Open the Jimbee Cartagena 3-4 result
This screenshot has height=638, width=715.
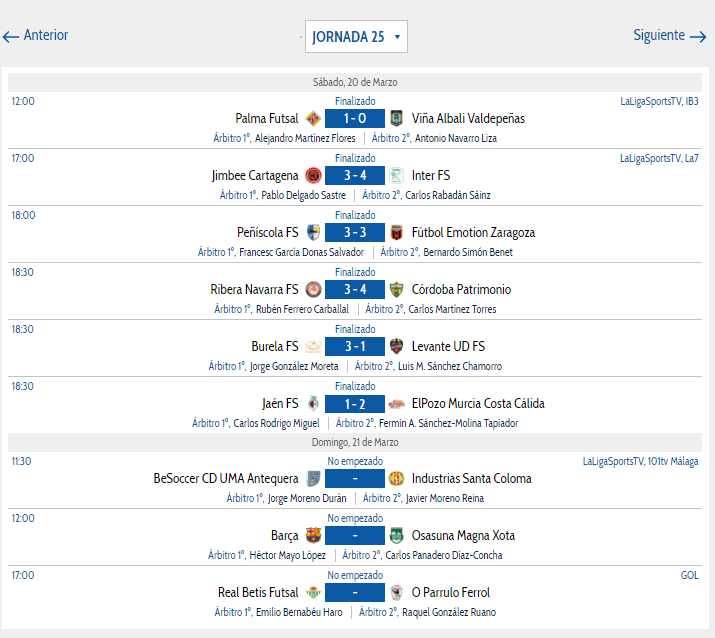pos(355,176)
